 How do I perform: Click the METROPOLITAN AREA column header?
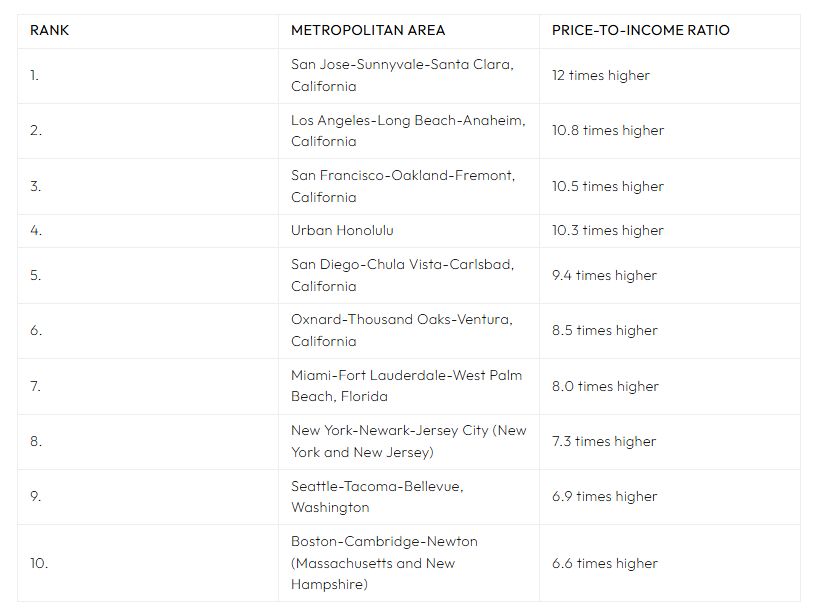tap(409, 31)
